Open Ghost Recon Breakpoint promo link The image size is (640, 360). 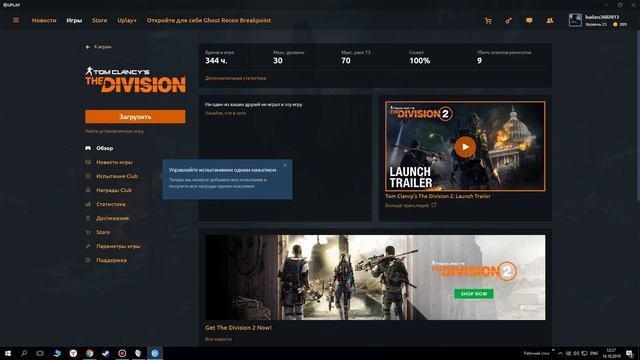pyautogui.click(x=209, y=20)
